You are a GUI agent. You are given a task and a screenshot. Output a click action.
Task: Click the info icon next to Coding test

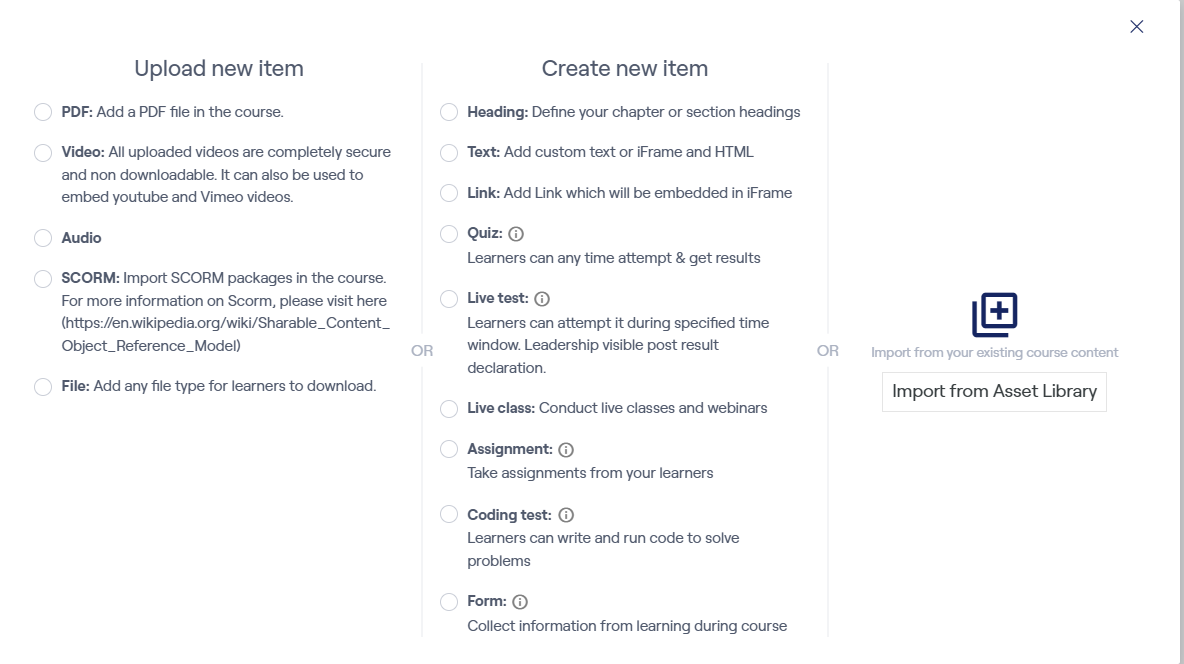(566, 515)
